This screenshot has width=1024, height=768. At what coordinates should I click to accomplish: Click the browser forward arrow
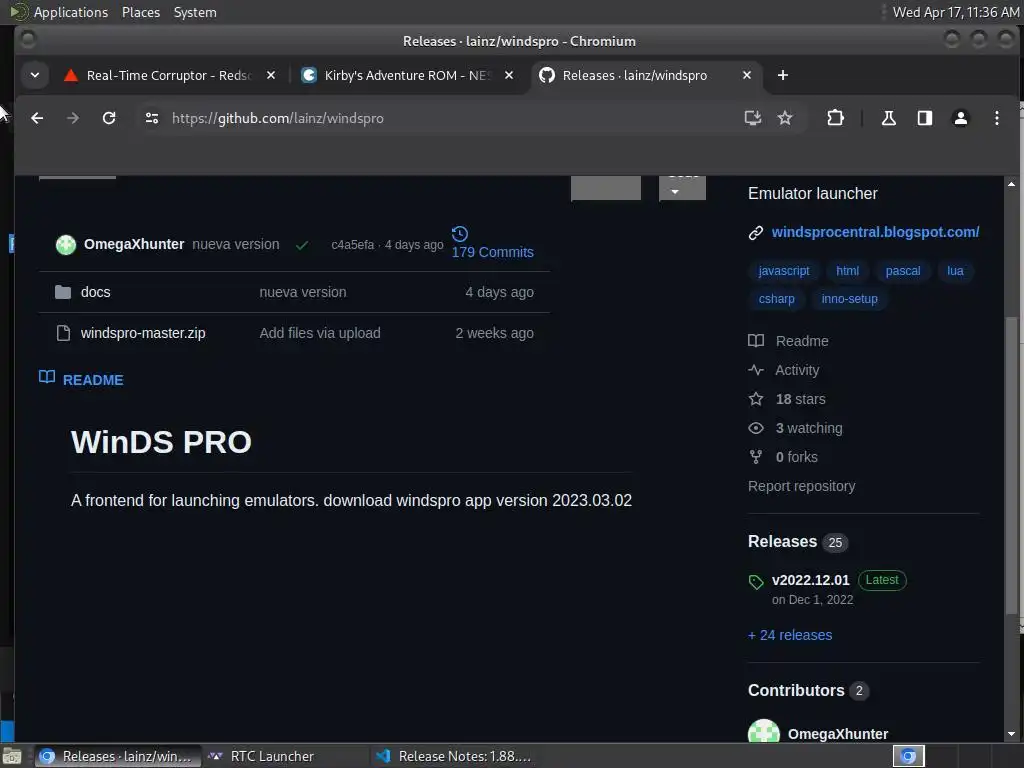pyautogui.click(x=73, y=118)
